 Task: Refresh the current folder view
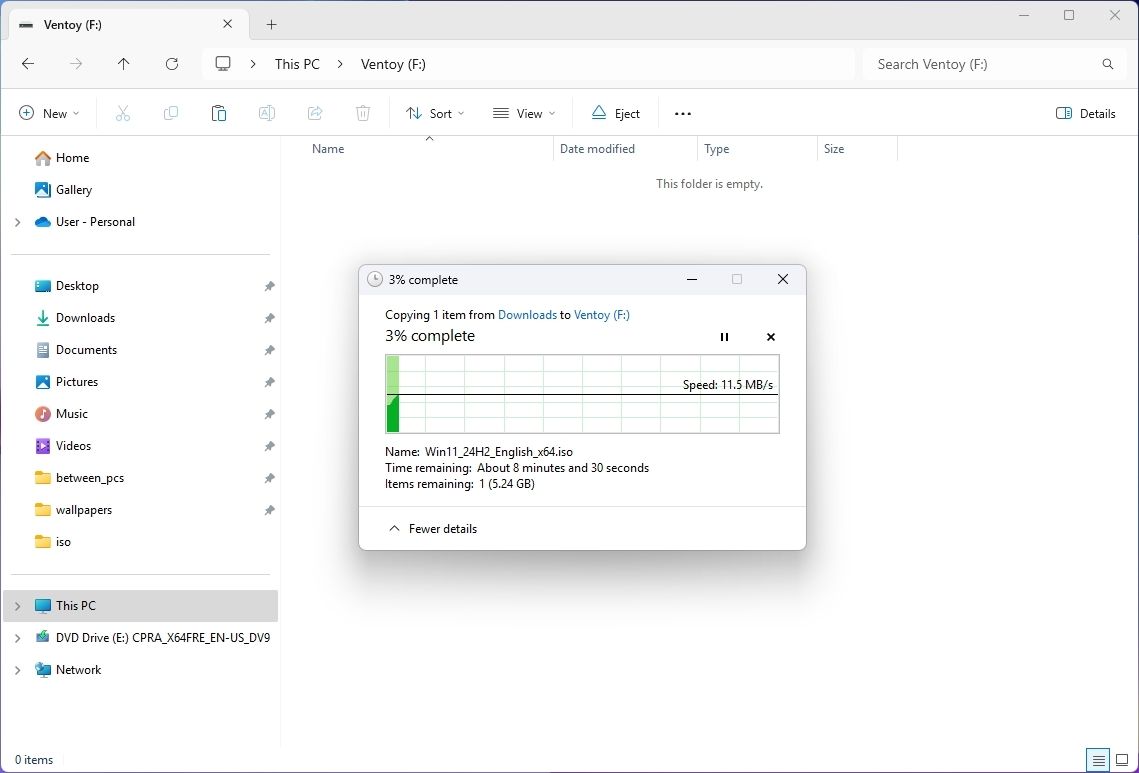click(x=172, y=63)
